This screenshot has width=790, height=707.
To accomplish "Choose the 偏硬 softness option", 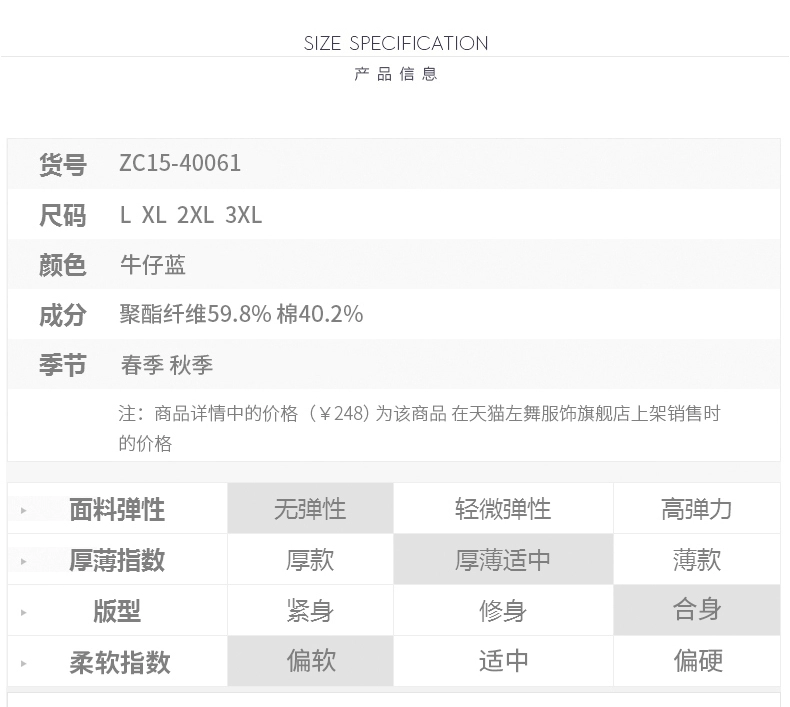I will (x=697, y=661).
